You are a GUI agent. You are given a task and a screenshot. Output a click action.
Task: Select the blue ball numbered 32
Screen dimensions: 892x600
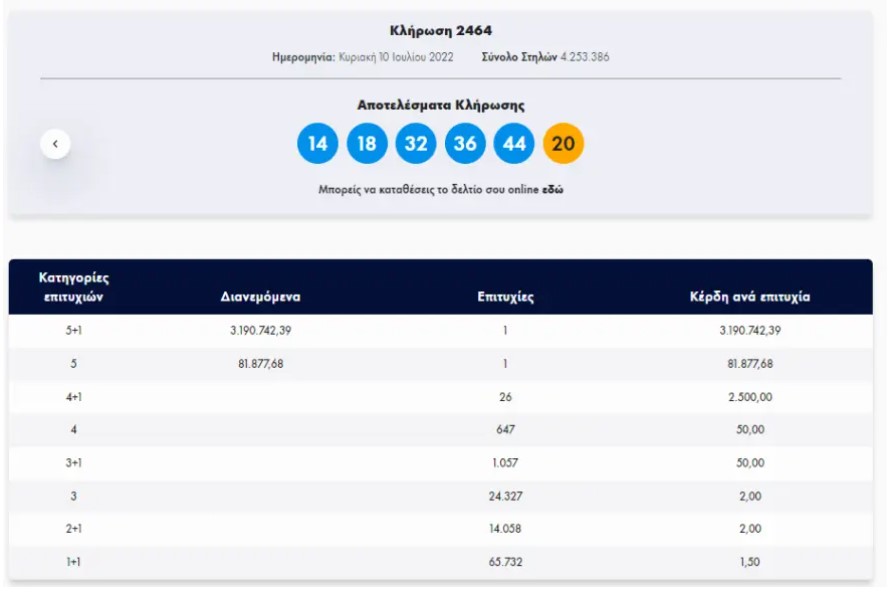coord(416,143)
